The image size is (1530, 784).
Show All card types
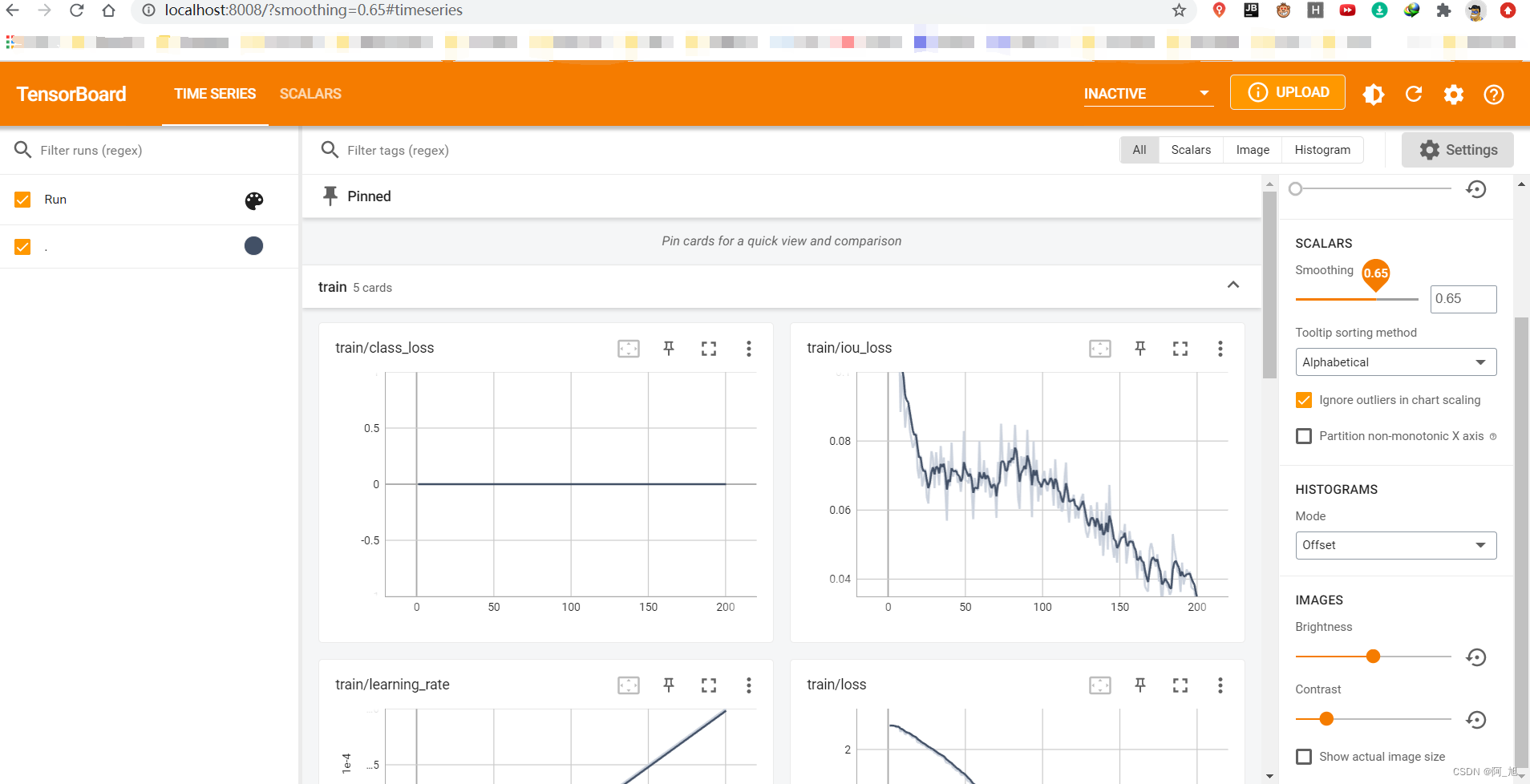coord(1139,150)
